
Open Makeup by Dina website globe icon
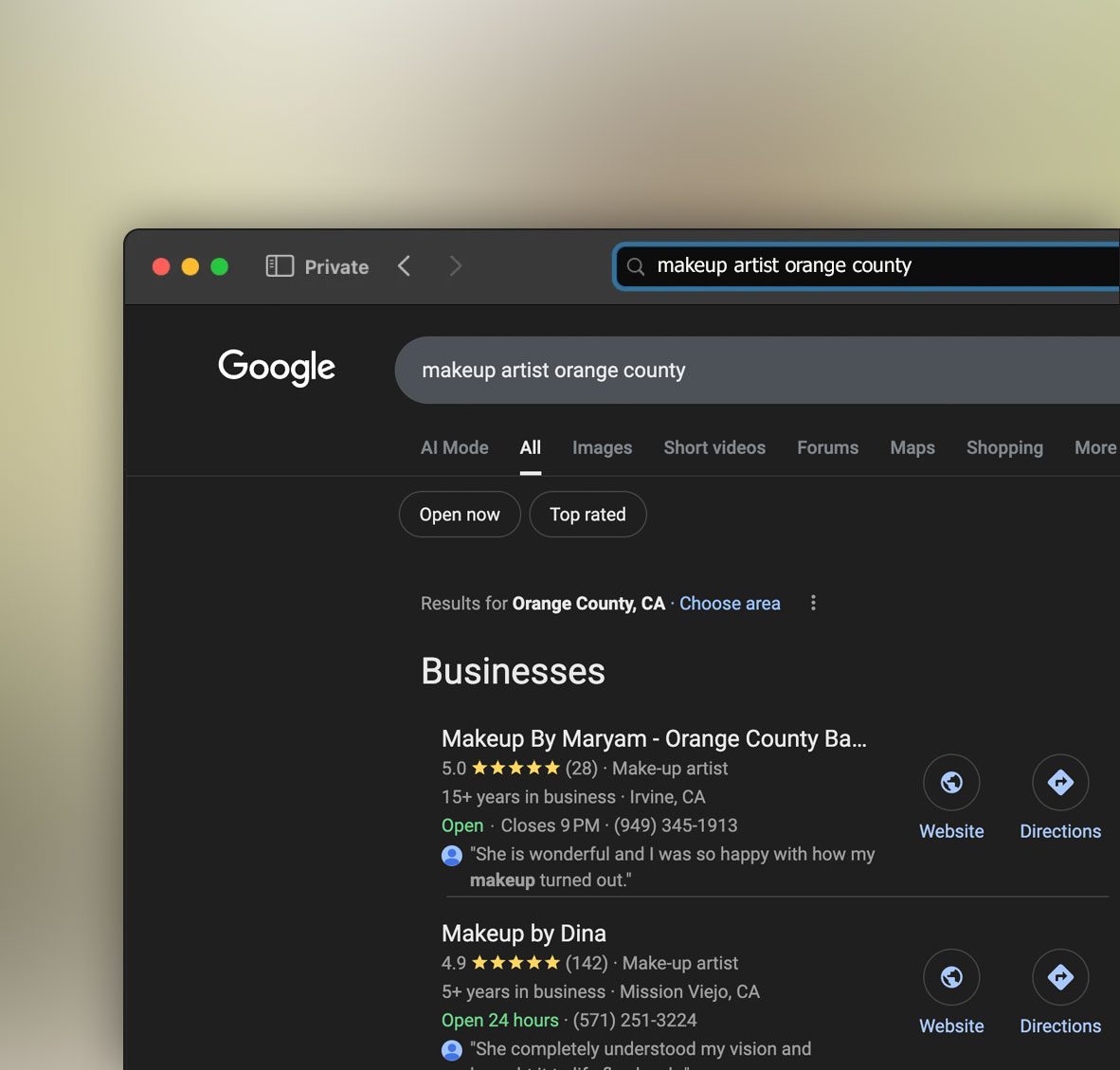click(x=951, y=977)
